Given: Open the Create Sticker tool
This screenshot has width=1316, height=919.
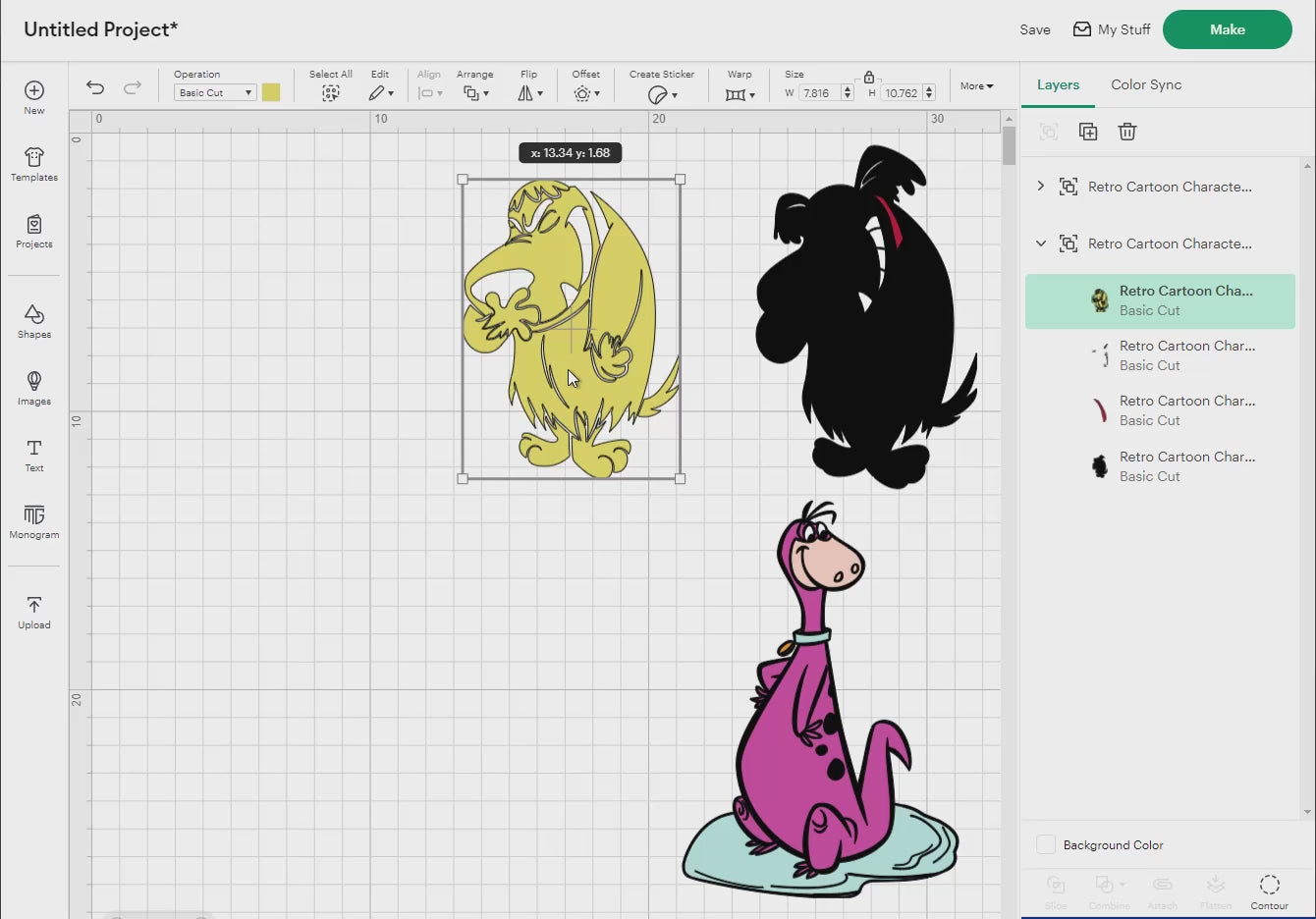Looking at the screenshot, I should click(662, 94).
